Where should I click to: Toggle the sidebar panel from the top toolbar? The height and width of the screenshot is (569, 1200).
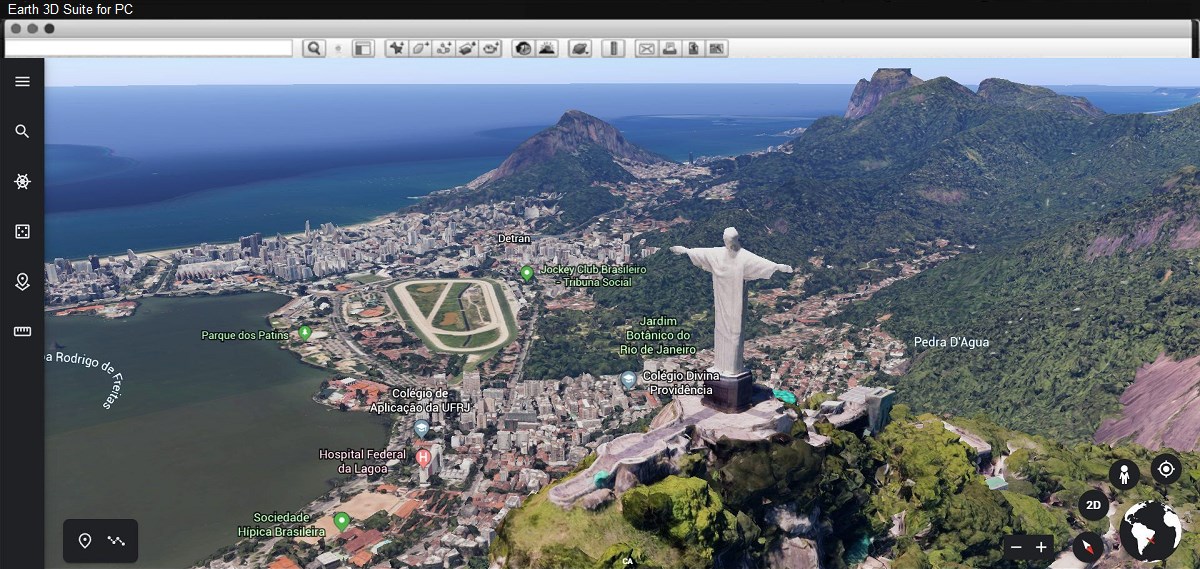click(x=362, y=48)
